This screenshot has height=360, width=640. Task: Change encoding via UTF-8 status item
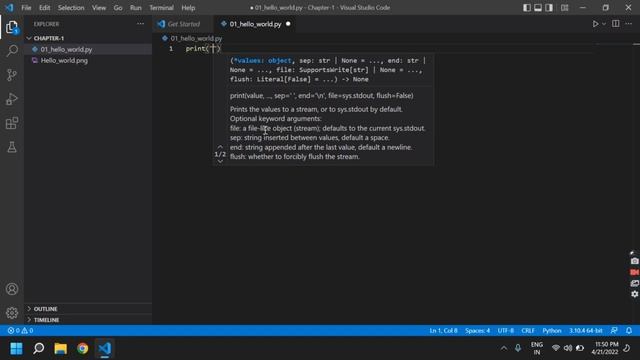[x=505, y=331]
